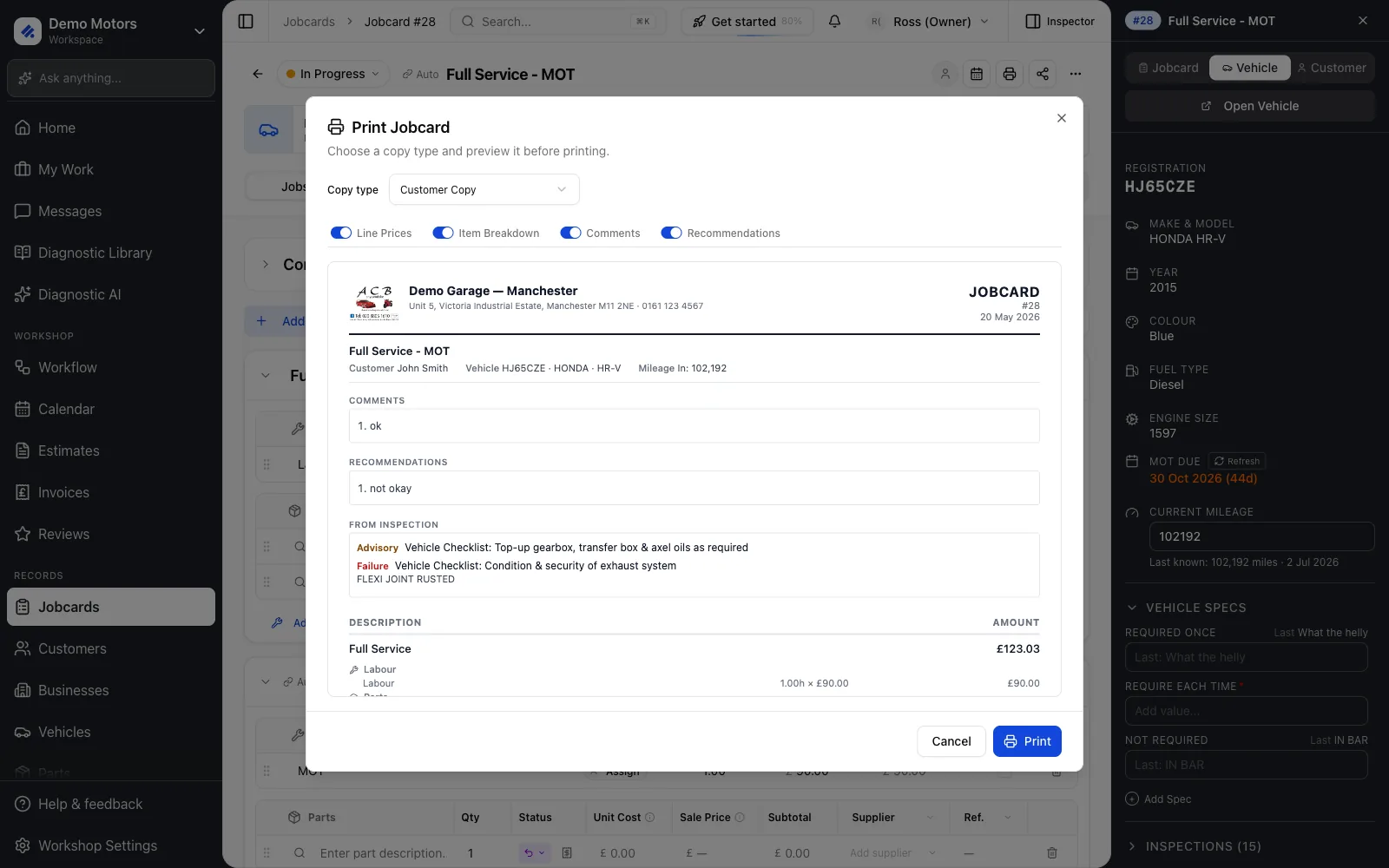This screenshot has height=868, width=1389.
Task: Click Add Spec link
Action: coord(1158,799)
